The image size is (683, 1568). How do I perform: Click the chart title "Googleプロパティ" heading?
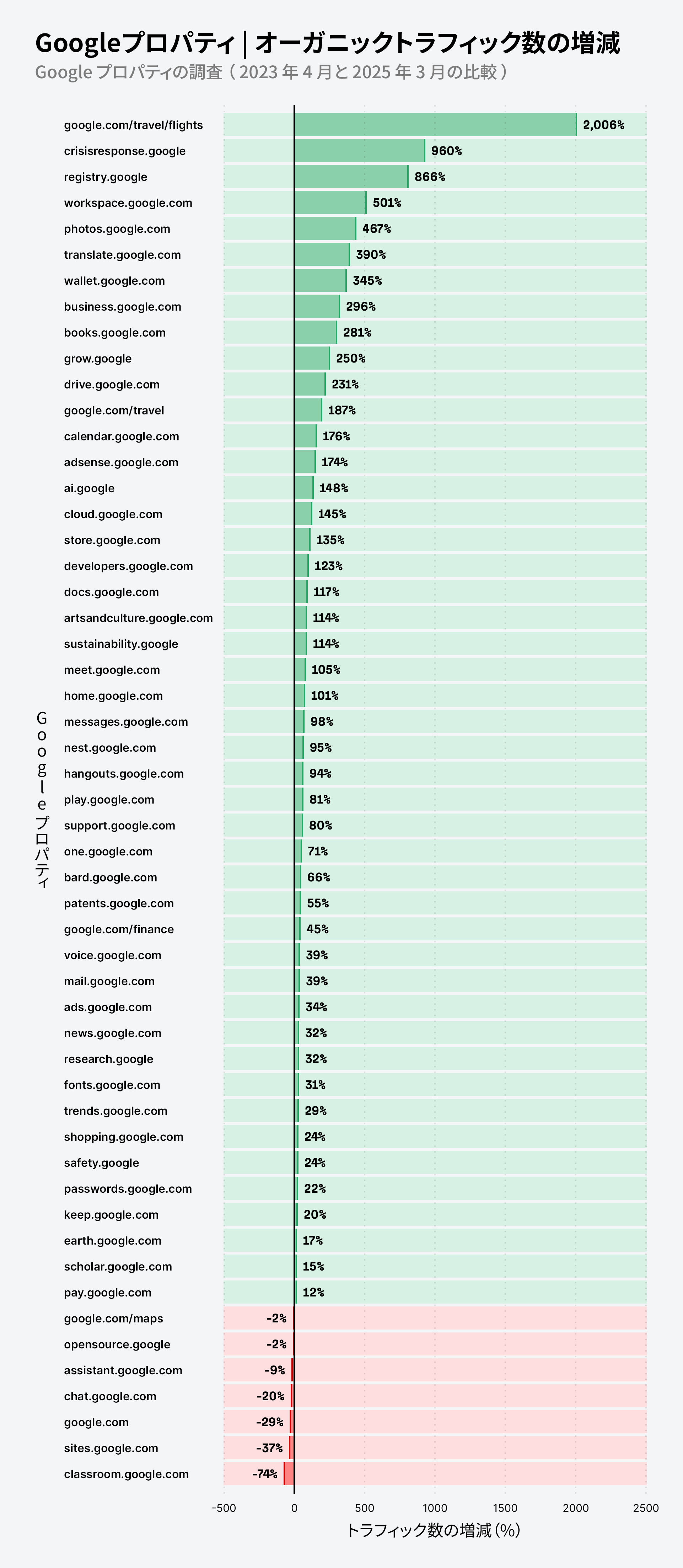pos(328,43)
